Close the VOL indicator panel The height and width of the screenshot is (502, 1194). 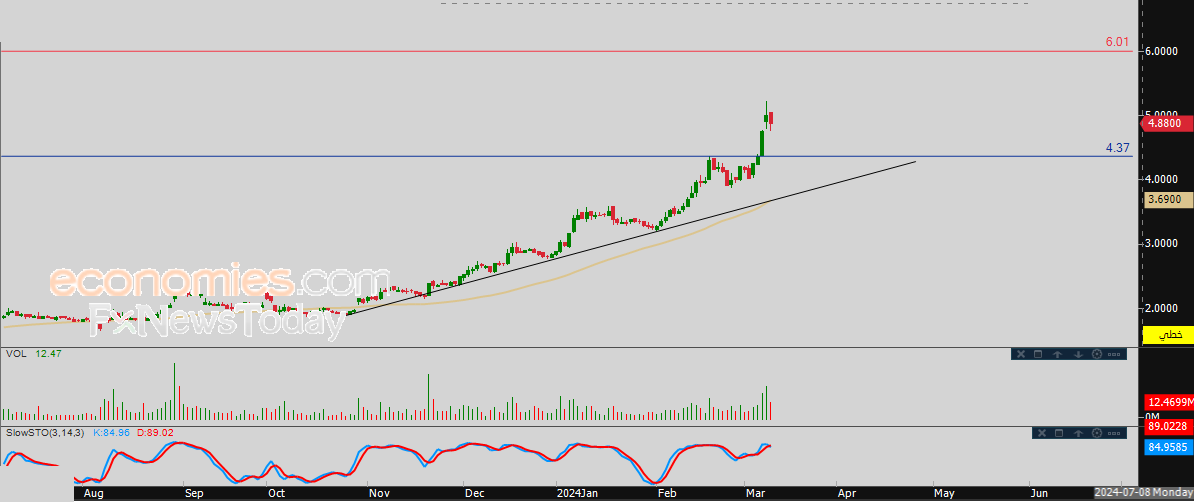[1020, 354]
